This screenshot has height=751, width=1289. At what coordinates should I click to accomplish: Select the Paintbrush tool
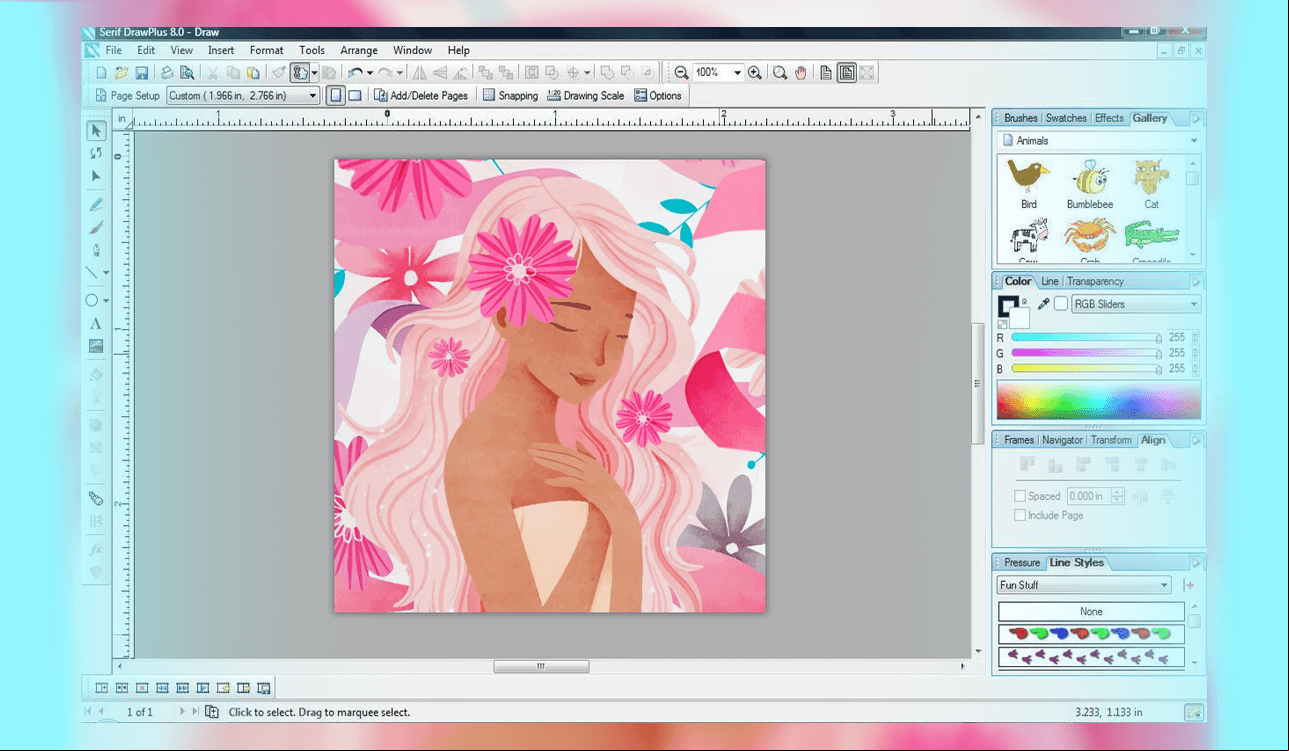coord(96,227)
